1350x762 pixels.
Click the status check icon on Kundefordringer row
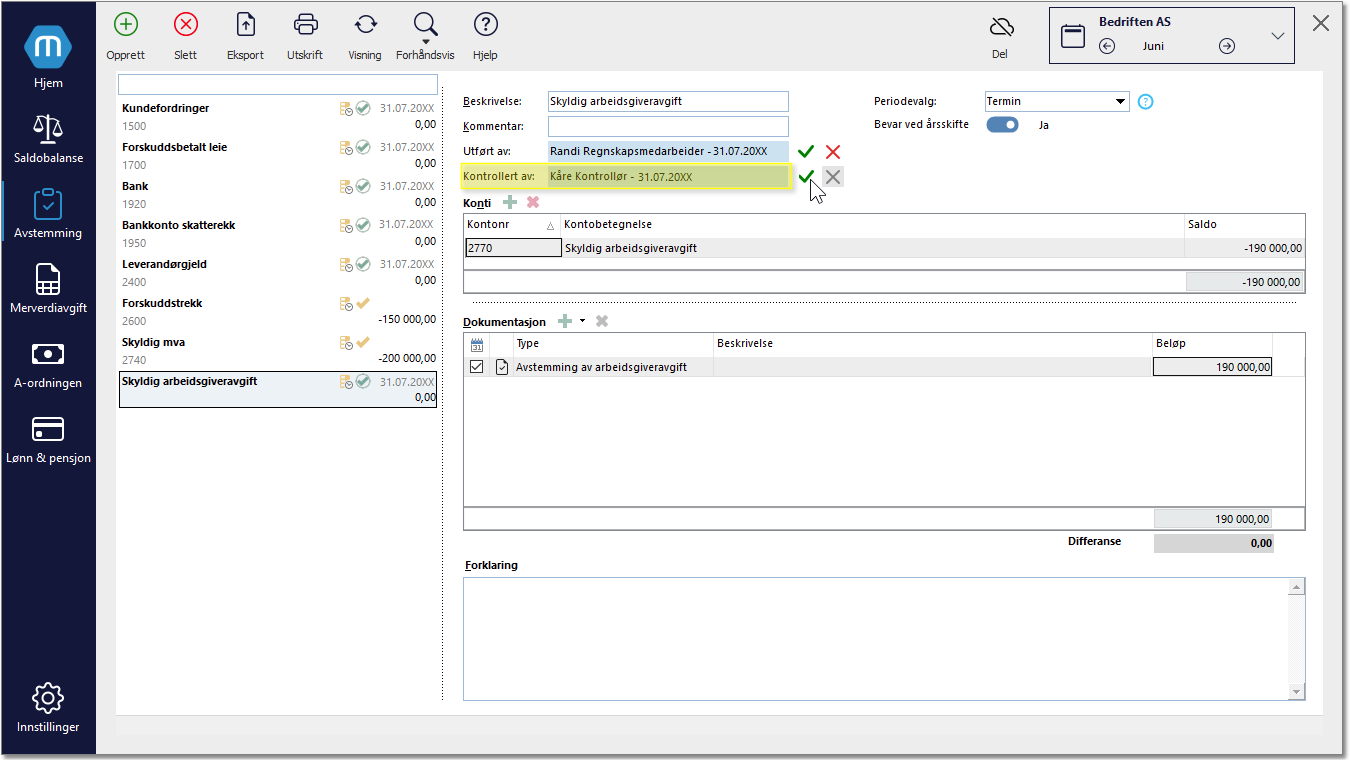click(x=363, y=108)
